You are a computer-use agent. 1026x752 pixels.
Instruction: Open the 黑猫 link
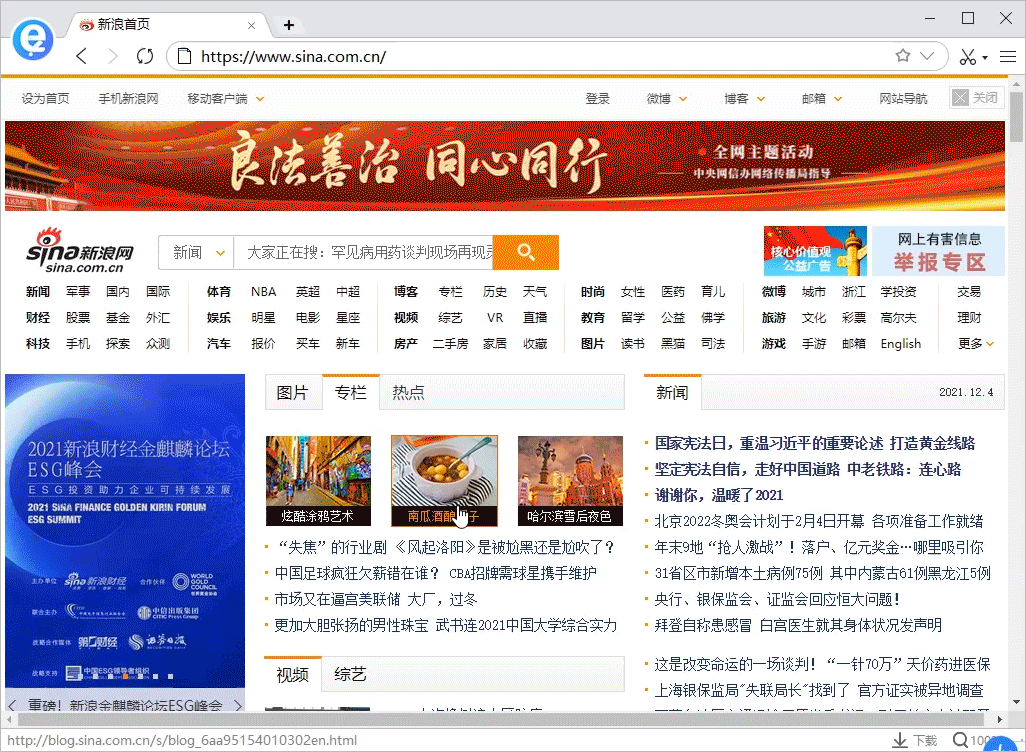(673, 344)
